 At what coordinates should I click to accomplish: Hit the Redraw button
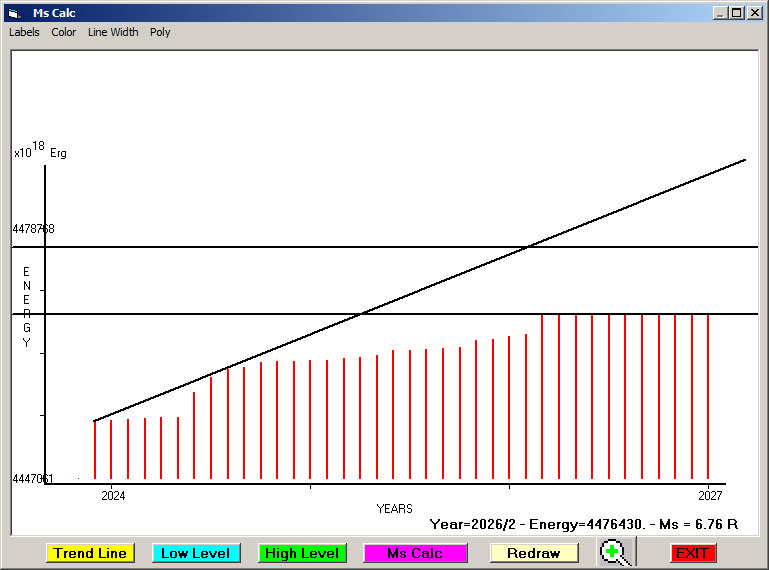(534, 553)
